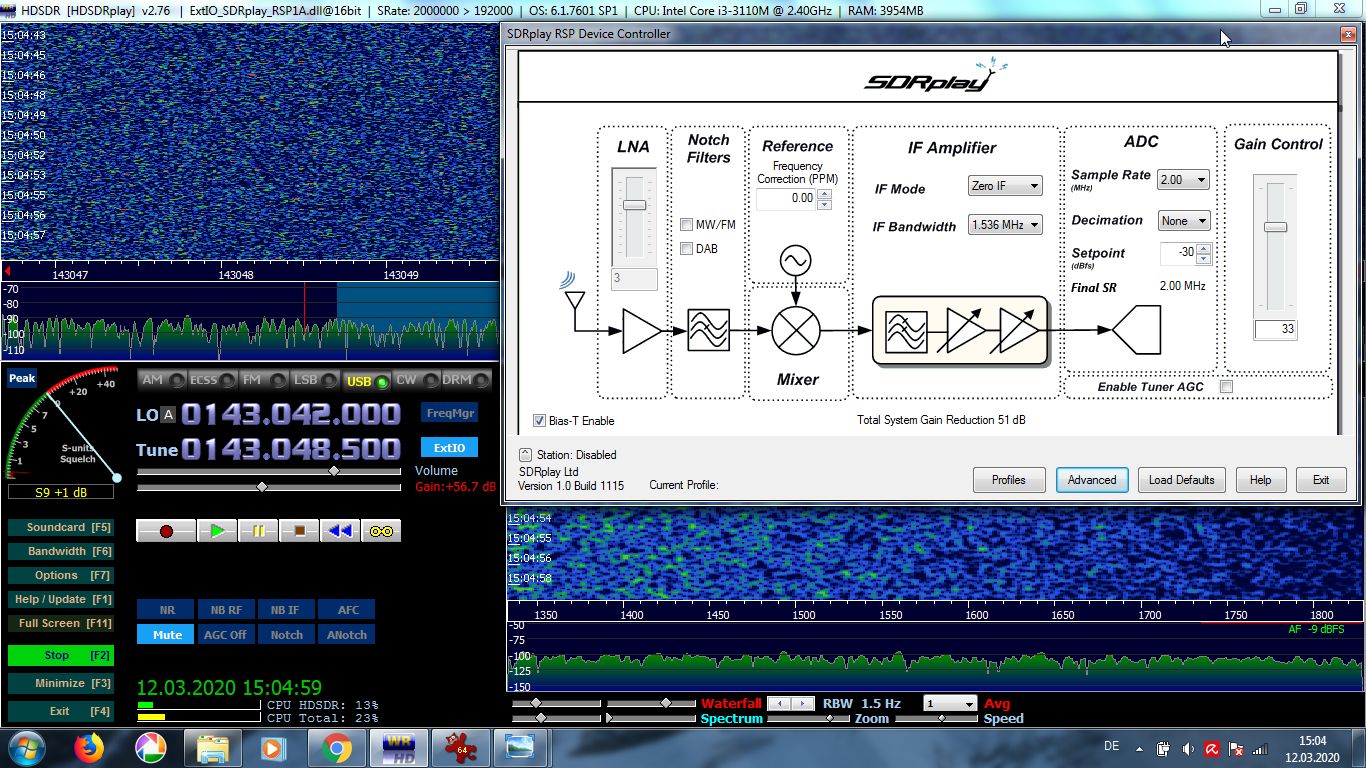Click the FreqMgr button

[449, 413]
